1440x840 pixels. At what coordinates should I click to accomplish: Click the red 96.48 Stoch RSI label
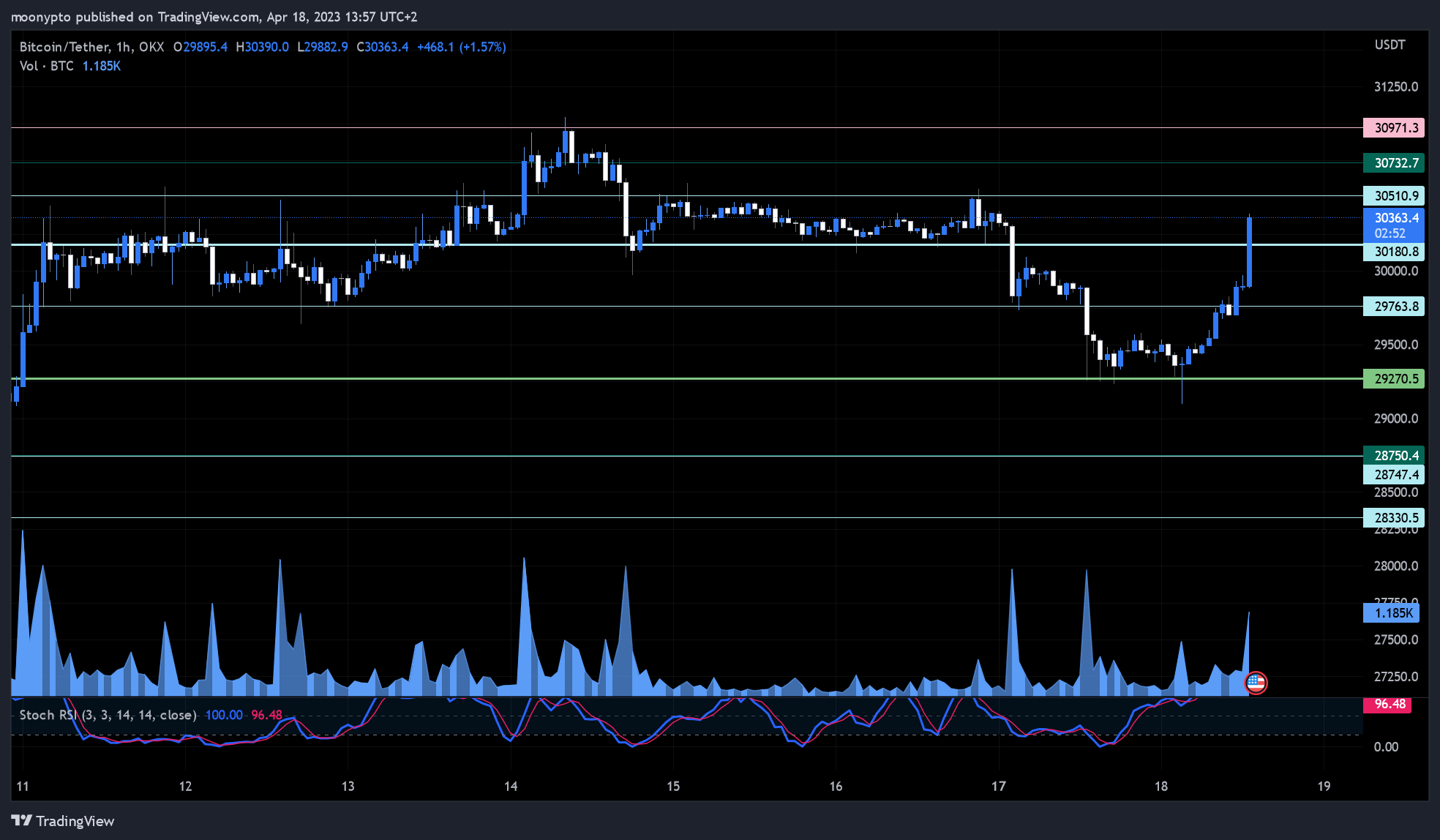1387,705
